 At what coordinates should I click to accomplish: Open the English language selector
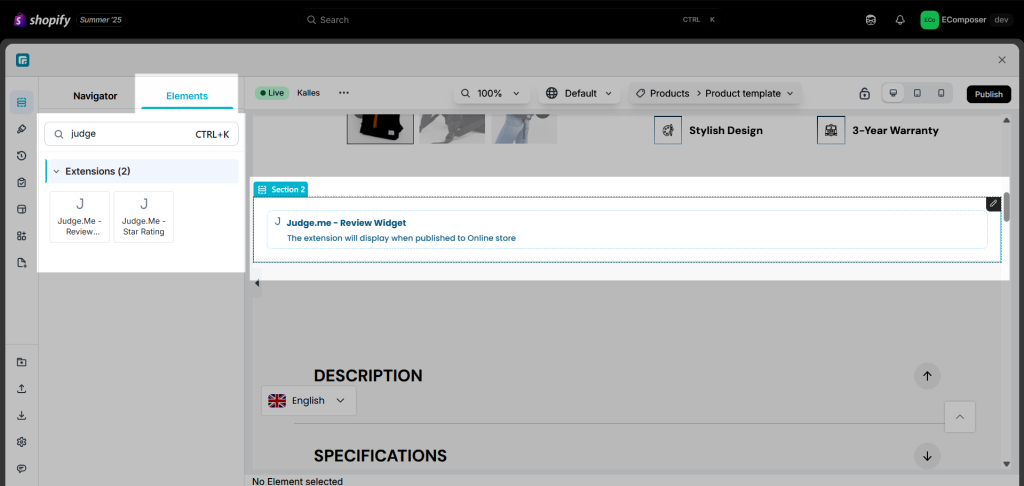309,400
